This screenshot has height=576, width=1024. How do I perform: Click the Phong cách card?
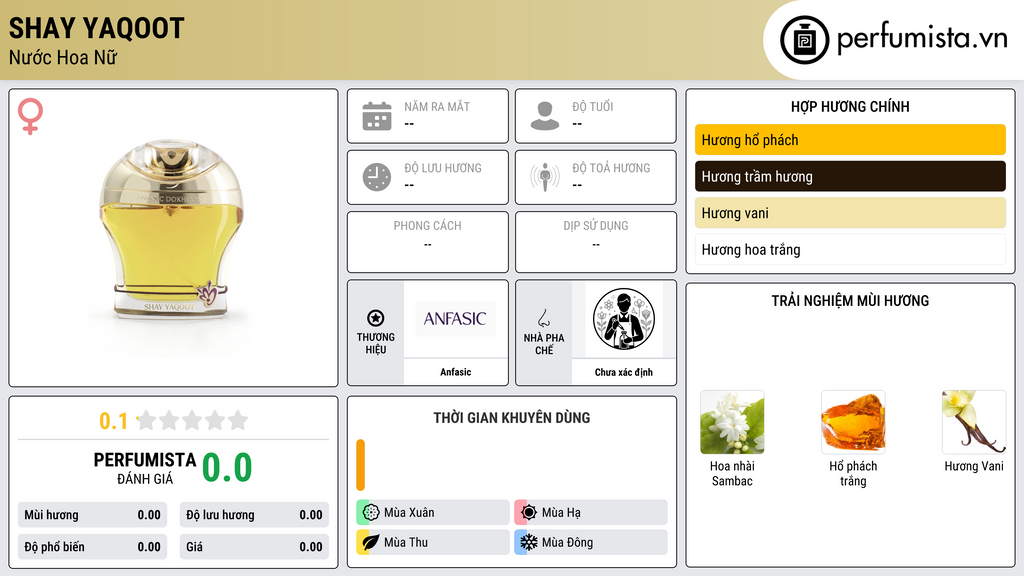click(428, 242)
